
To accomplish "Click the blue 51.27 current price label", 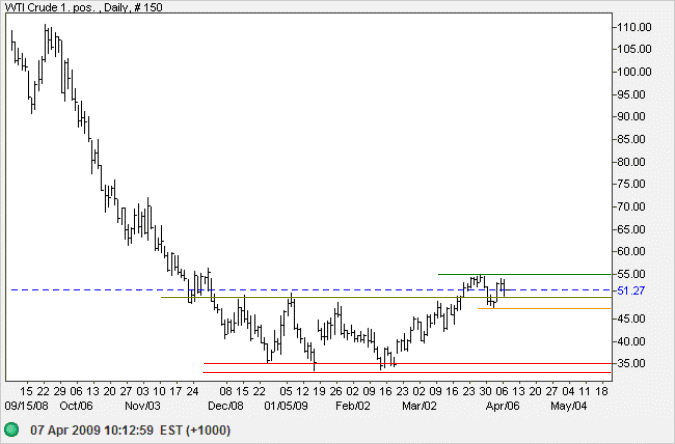I will (631, 291).
